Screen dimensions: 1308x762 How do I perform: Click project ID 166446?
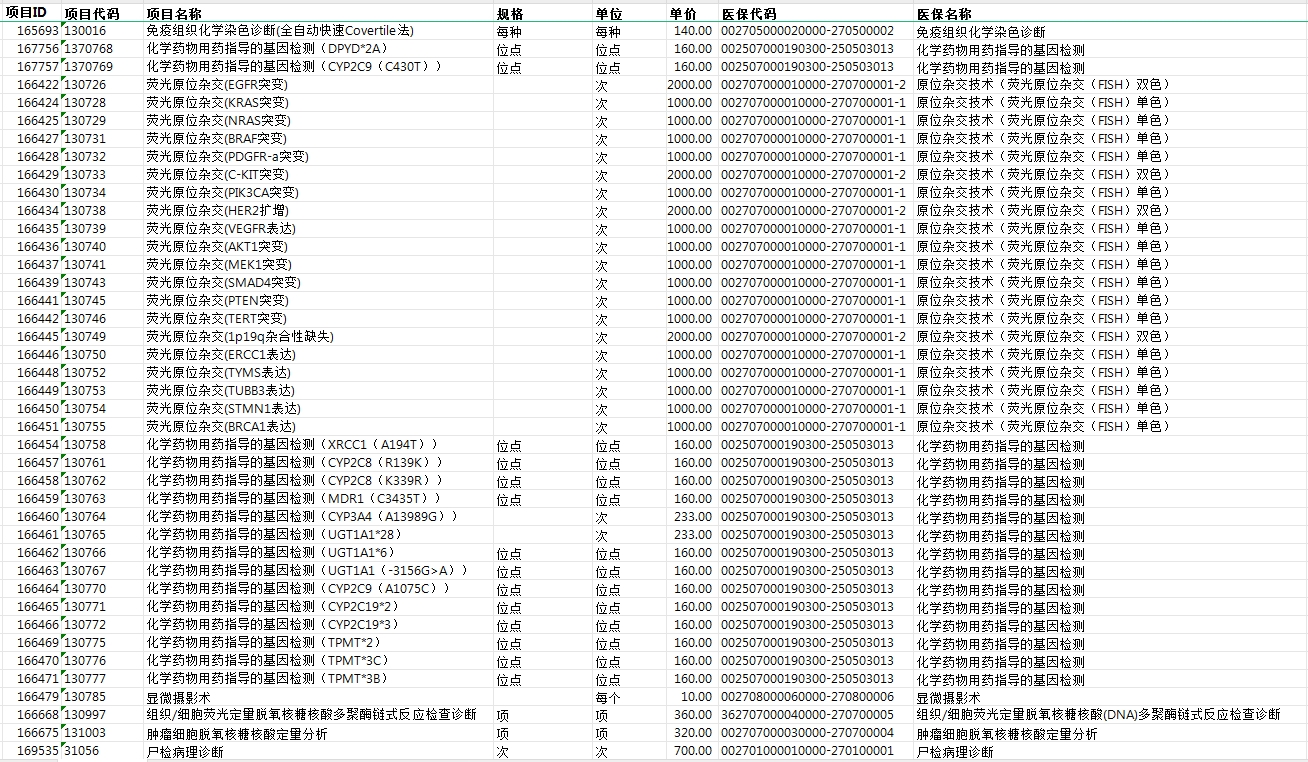coord(37,355)
